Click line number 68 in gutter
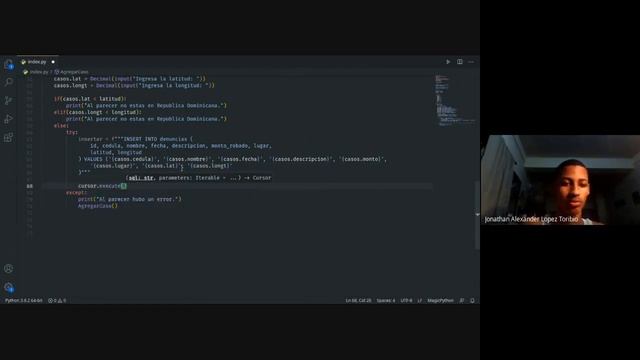Screen dimensions: 640x360 click(x=30, y=186)
